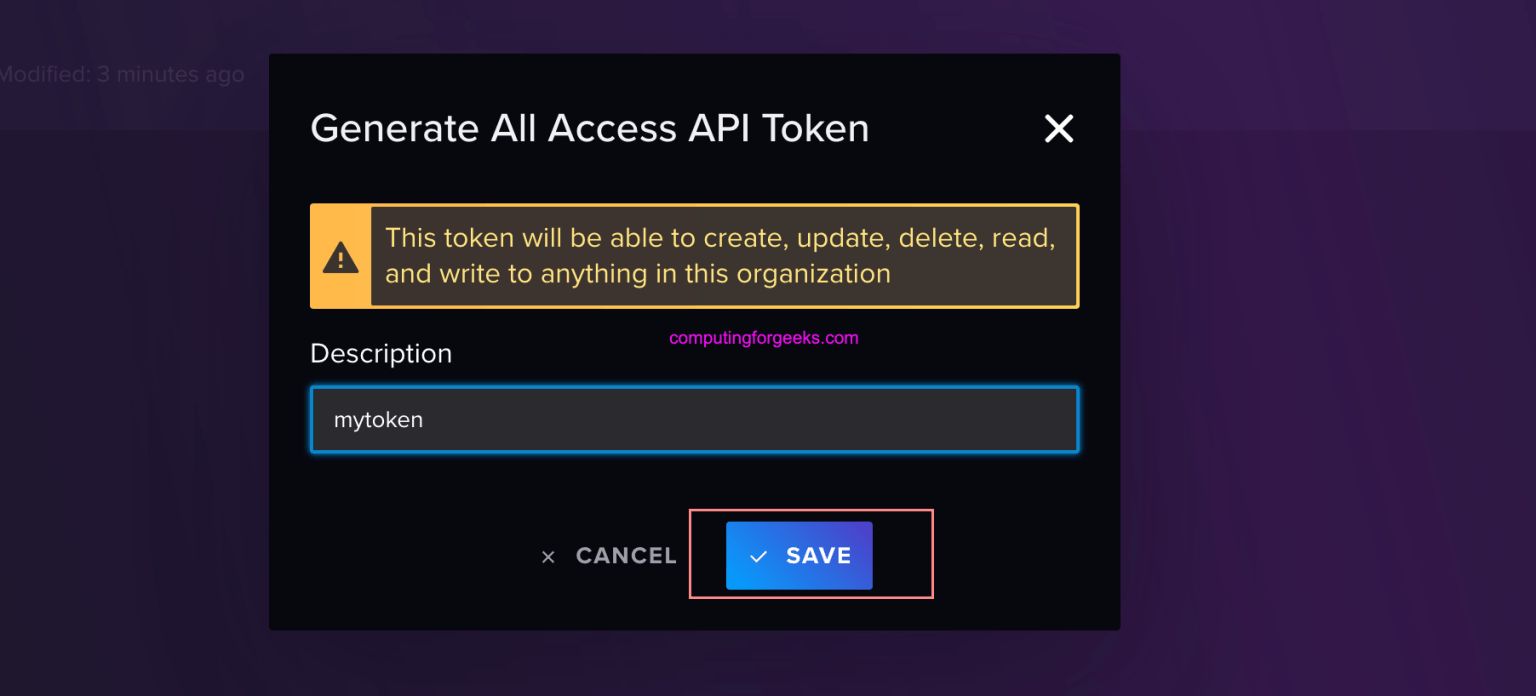Click the 'Generate All Access API Token' title
Viewport: 1536px width, 696px height.
pyautogui.click(x=589, y=129)
